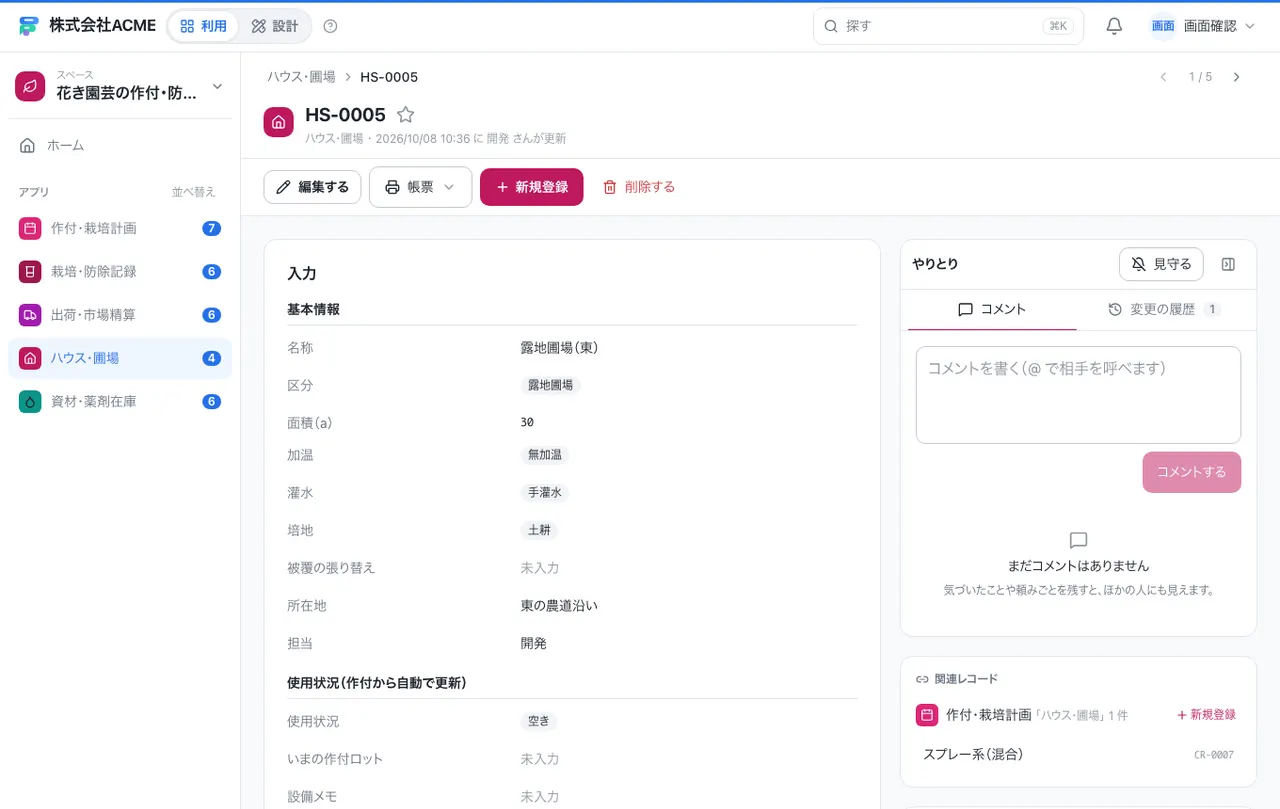Star the HS-0005 record as favorite
Image resolution: width=1280 pixels, height=809 pixels.
pyautogui.click(x=405, y=115)
